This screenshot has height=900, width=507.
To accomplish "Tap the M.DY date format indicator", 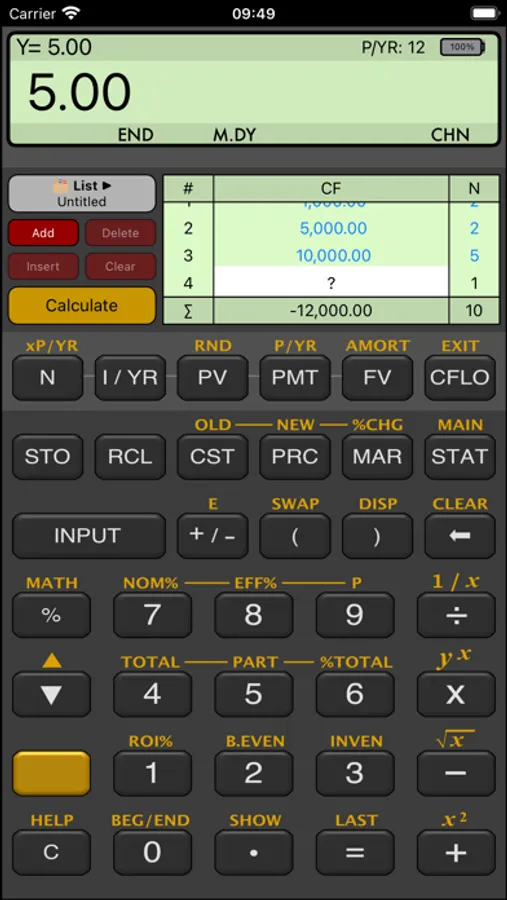I will [x=234, y=135].
